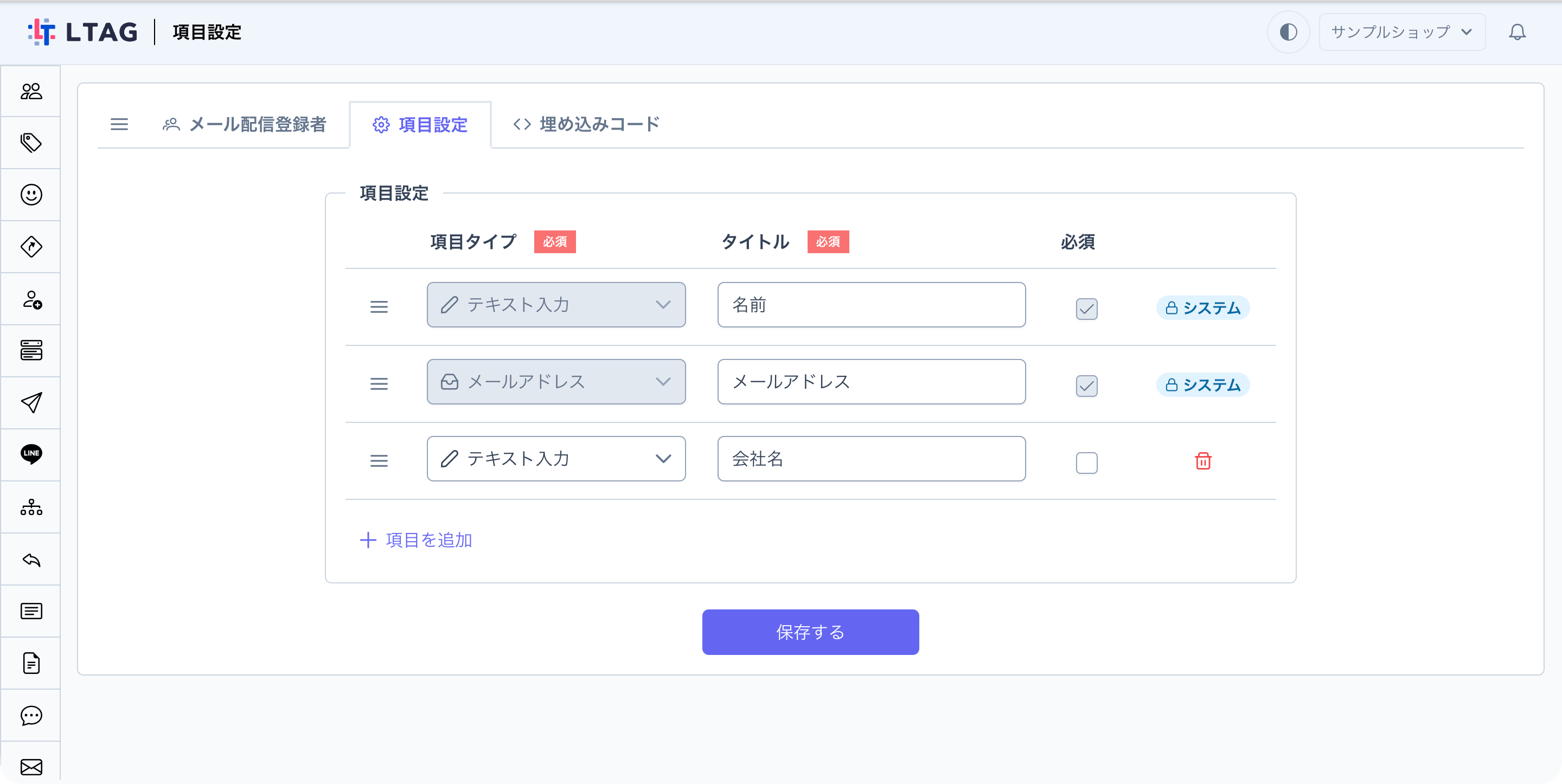Click the システム badge in メールアドレス row
Image resolution: width=1562 pixels, height=784 pixels.
pyautogui.click(x=1203, y=385)
